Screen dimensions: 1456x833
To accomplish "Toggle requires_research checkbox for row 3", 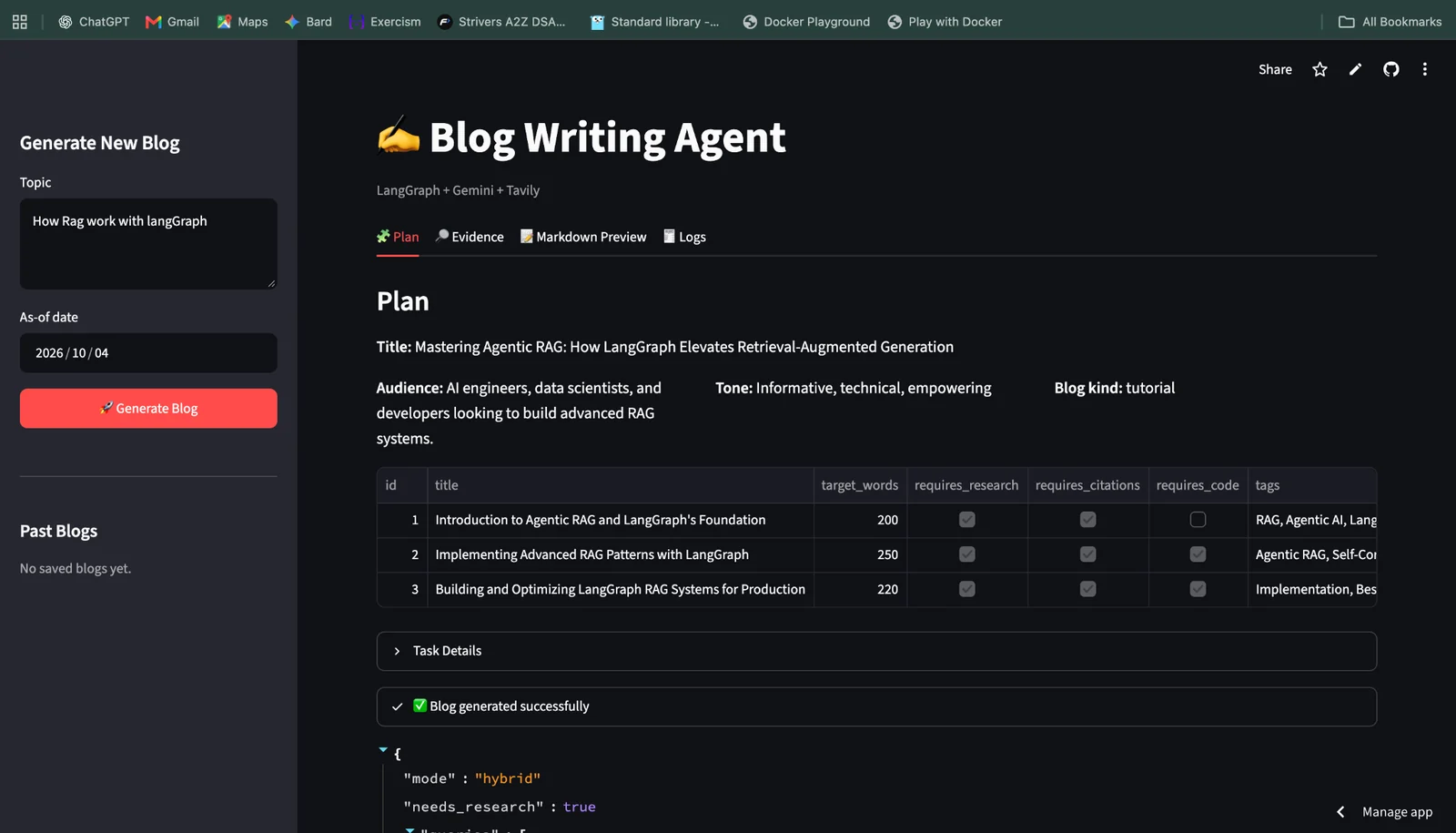I will (966, 589).
